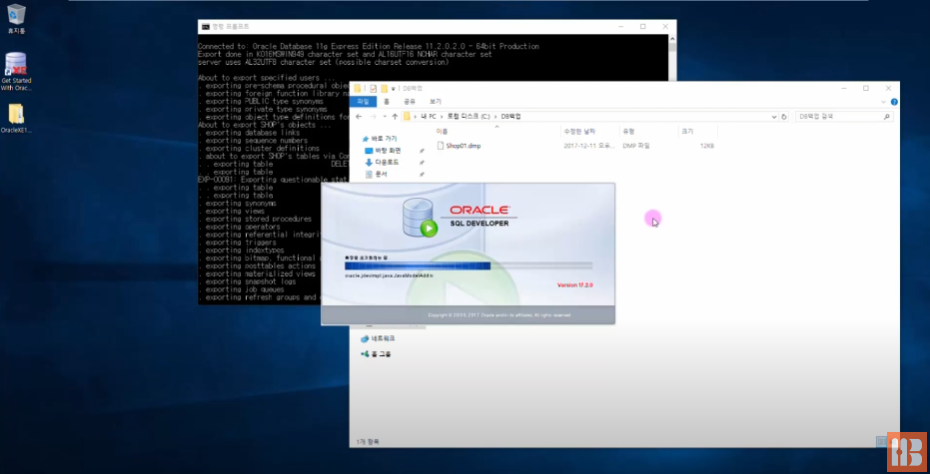Click the 1개 항목 status bar text
The image size is (930, 474).
[368, 441]
